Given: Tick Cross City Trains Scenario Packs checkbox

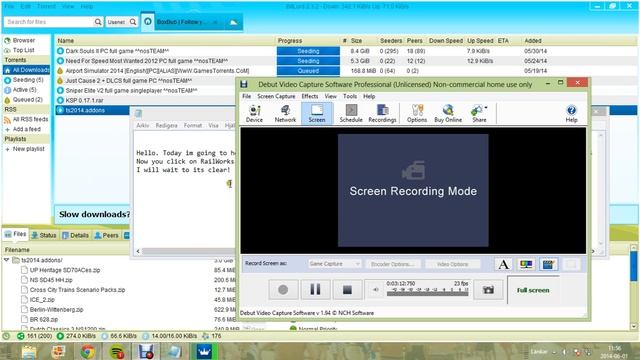Looking at the screenshot, I should [24, 290].
